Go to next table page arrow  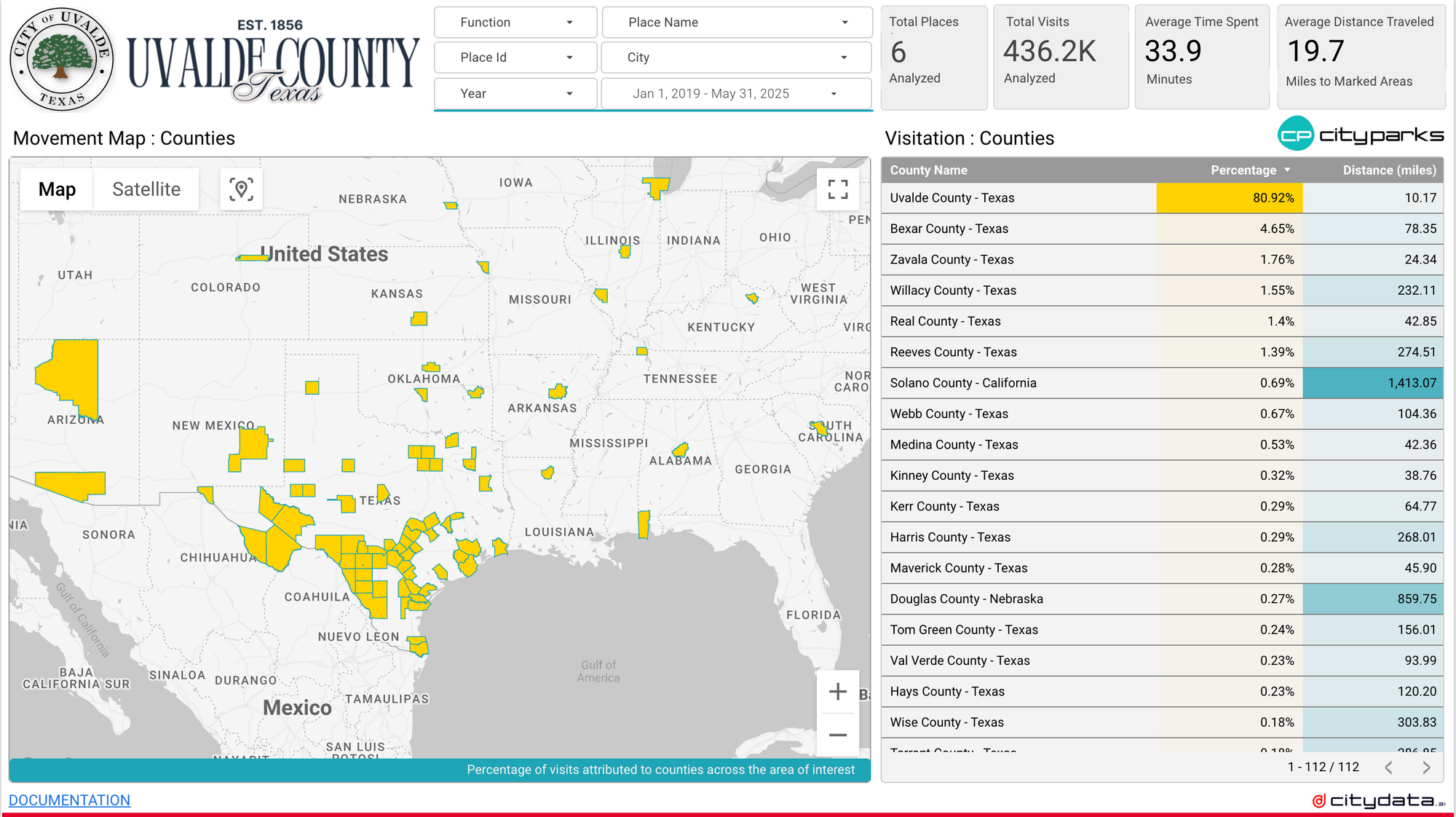[1426, 767]
